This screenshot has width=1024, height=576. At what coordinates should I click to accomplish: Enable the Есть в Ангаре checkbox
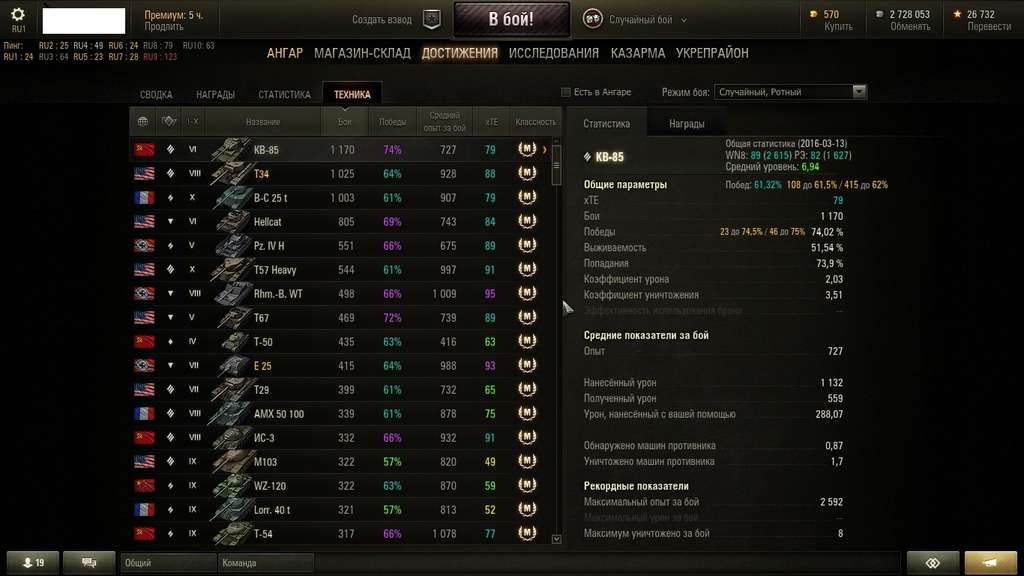point(566,92)
